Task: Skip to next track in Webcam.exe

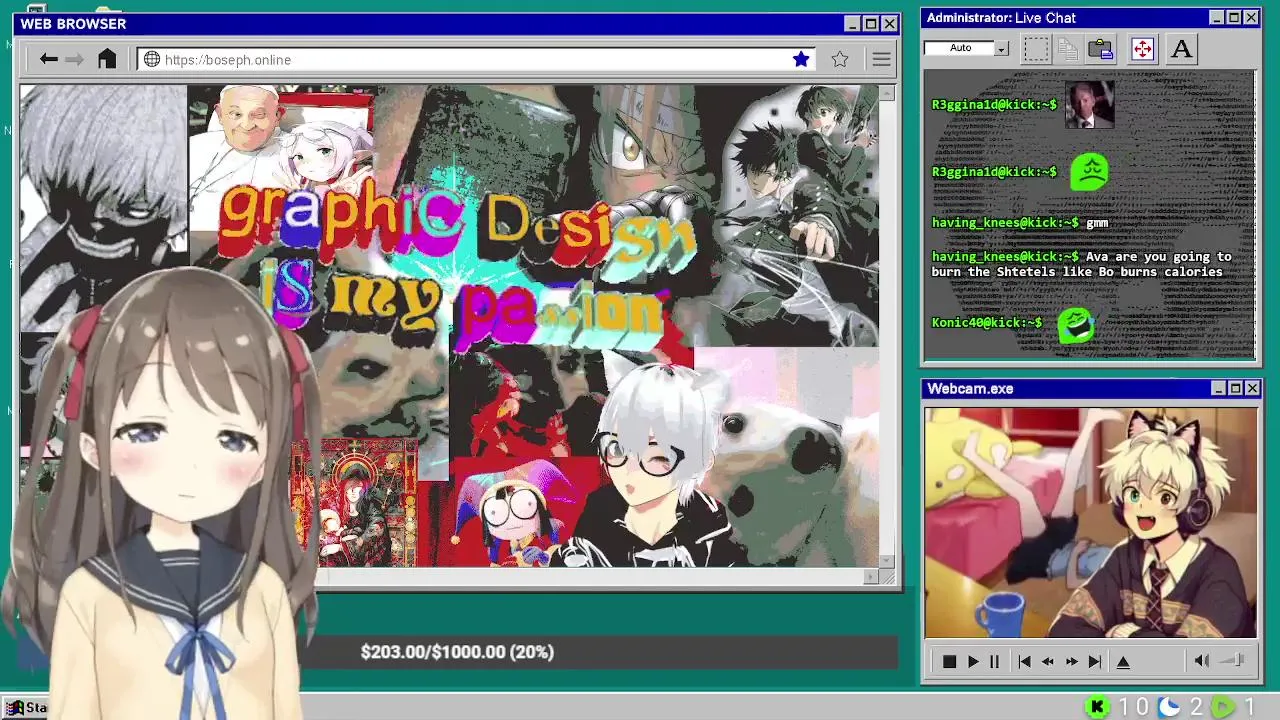Action: [1094, 662]
